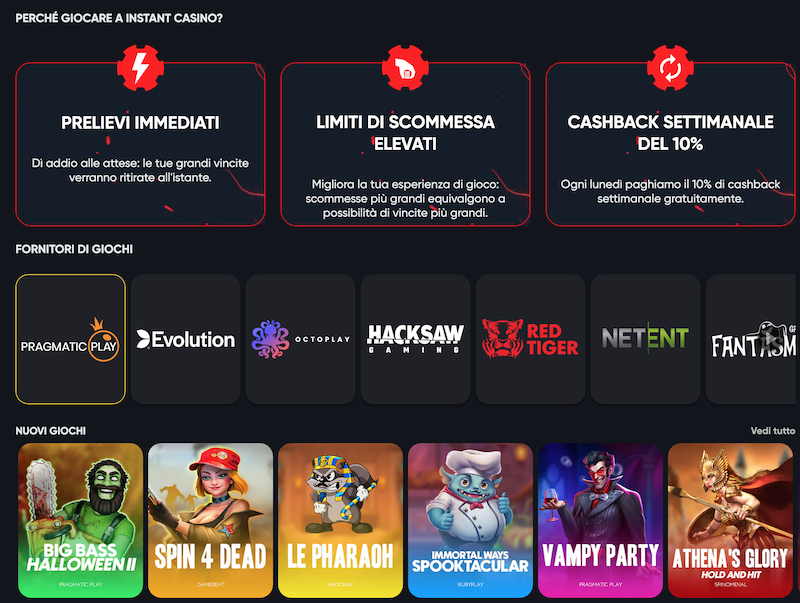Choose the Octoplay octopus logo
800x603 pixels.
point(301,339)
